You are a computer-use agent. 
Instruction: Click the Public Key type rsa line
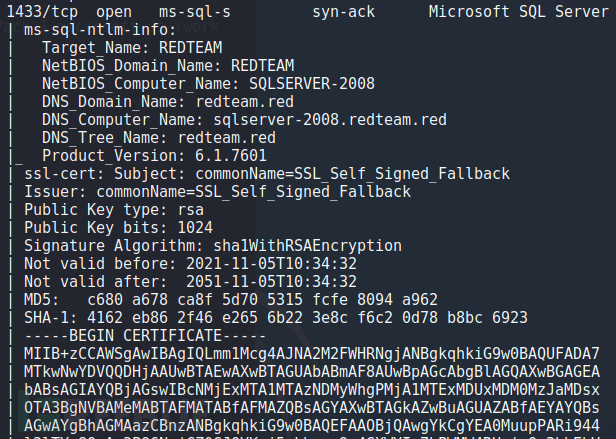pos(114,210)
